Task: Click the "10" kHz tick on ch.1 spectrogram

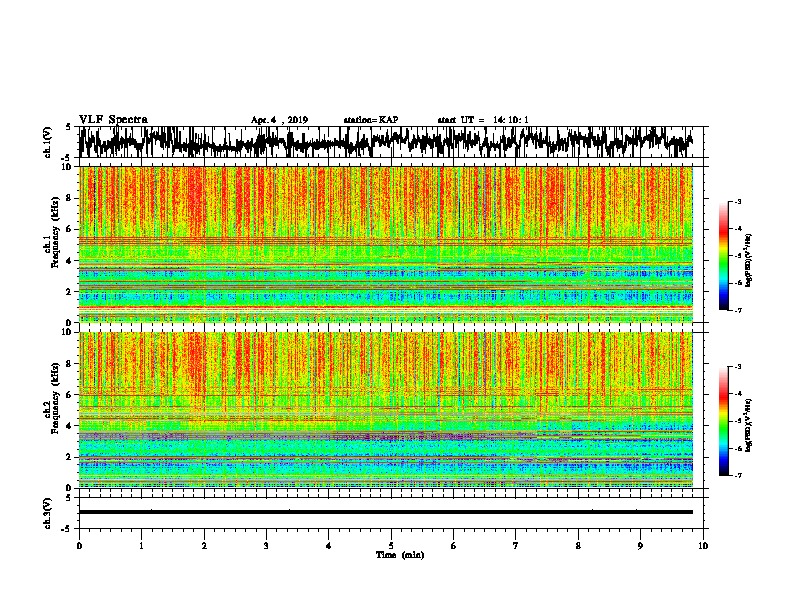Action: [x=67, y=167]
